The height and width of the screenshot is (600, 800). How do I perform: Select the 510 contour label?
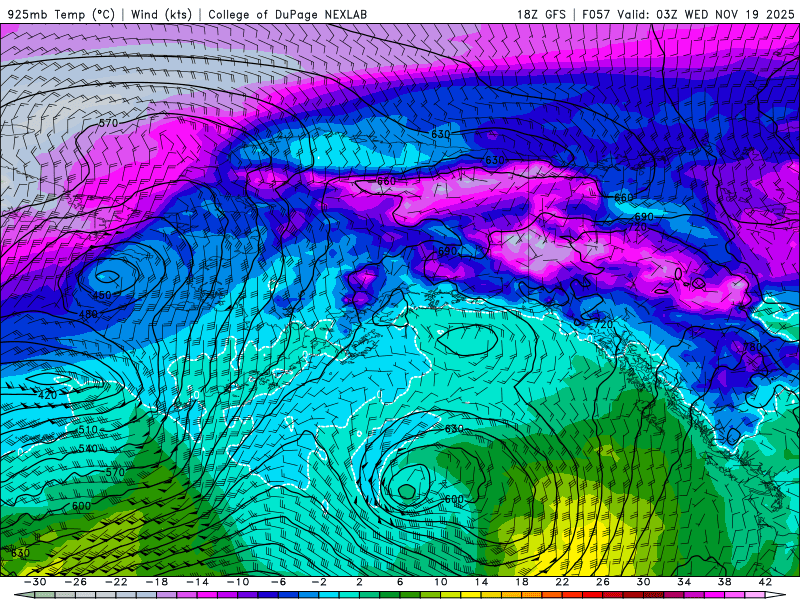(88, 430)
